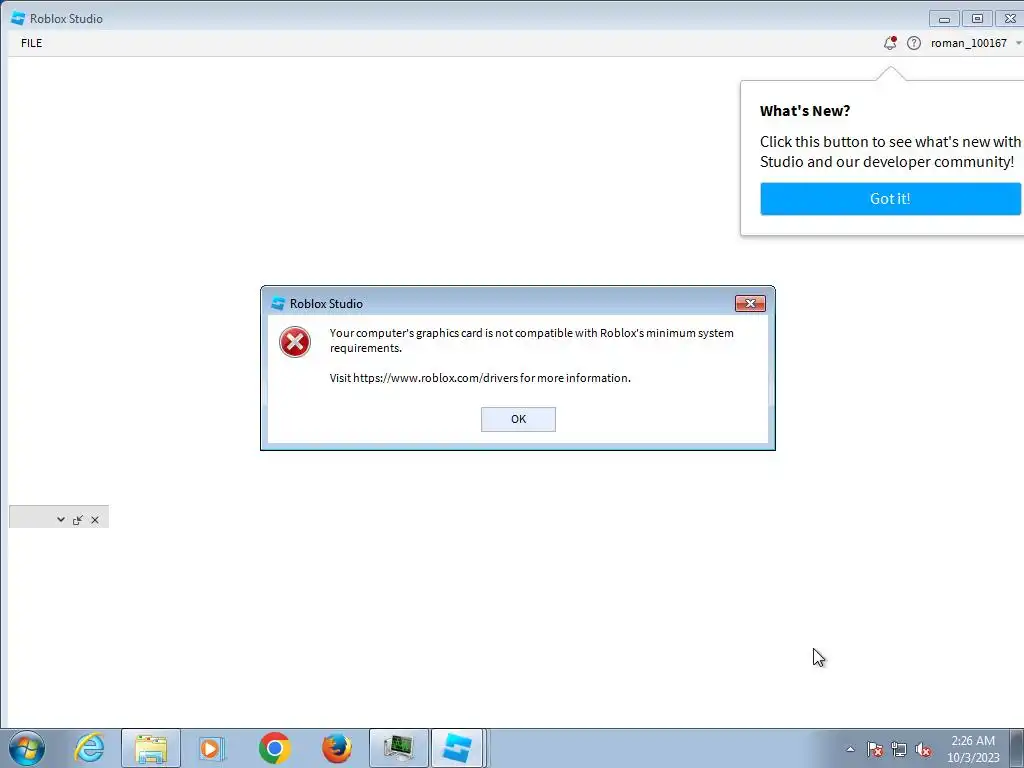Click the What's New? heading

[x=805, y=111]
